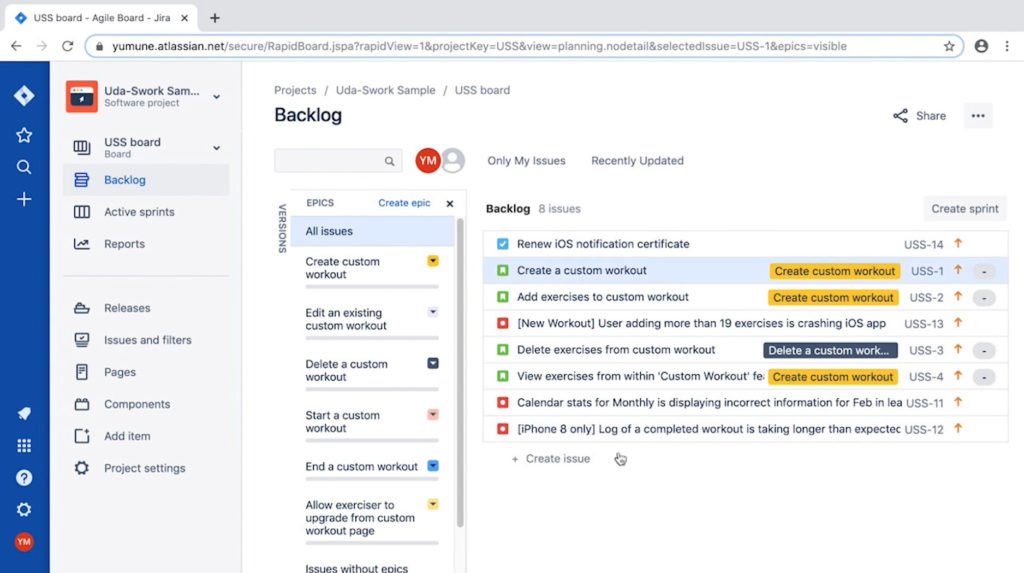Image resolution: width=1024 pixels, height=573 pixels.
Task: Expand the Versions panel
Action: (x=282, y=229)
